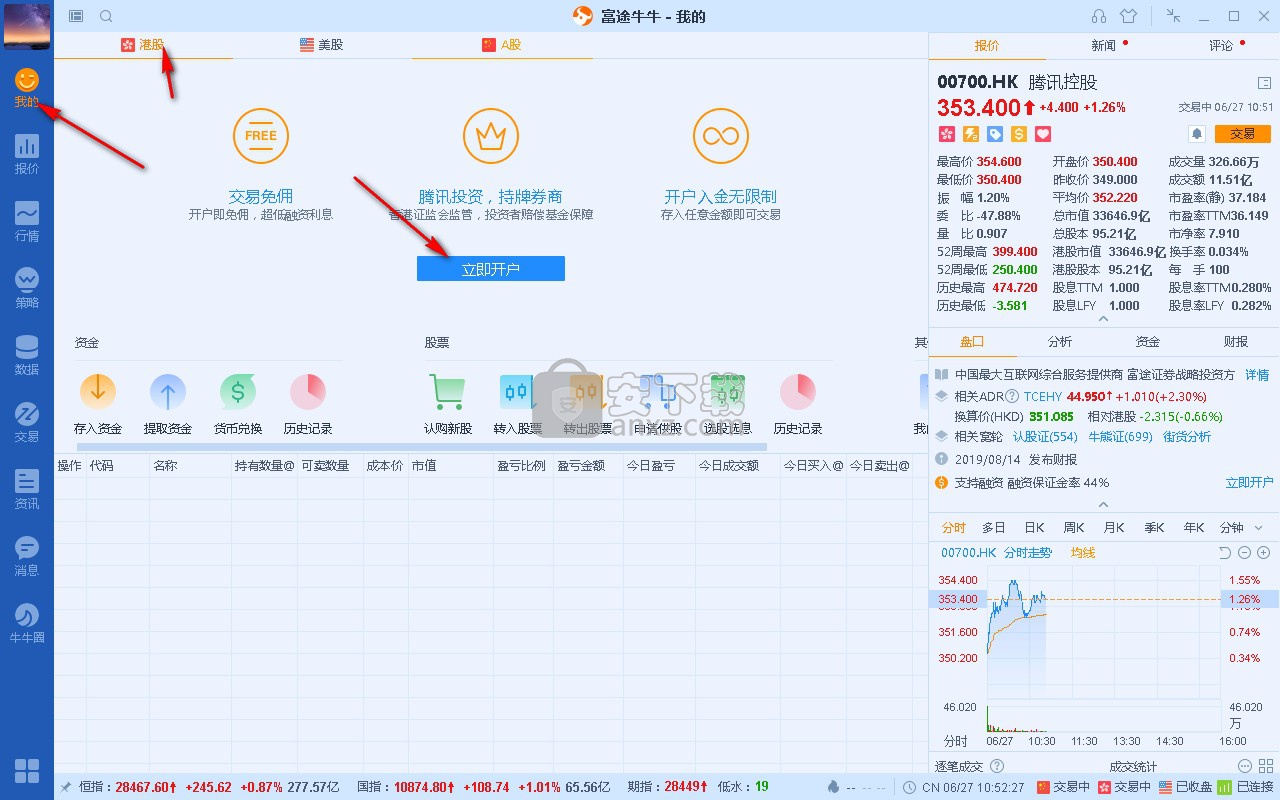Select the 新闻 tab in right panel
Screen dimensions: 1280x800
(1104, 46)
